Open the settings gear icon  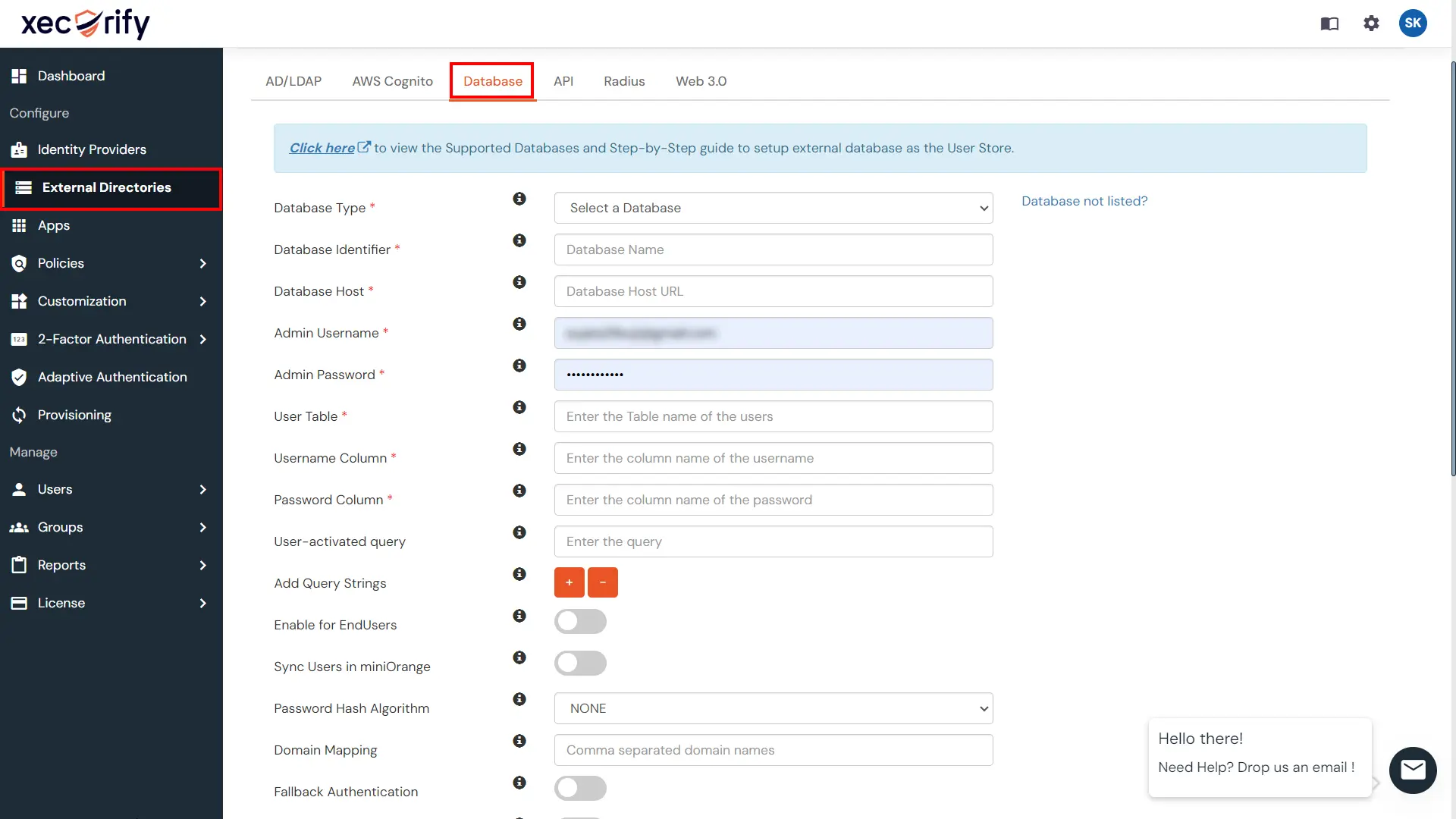tap(1371, 24)
